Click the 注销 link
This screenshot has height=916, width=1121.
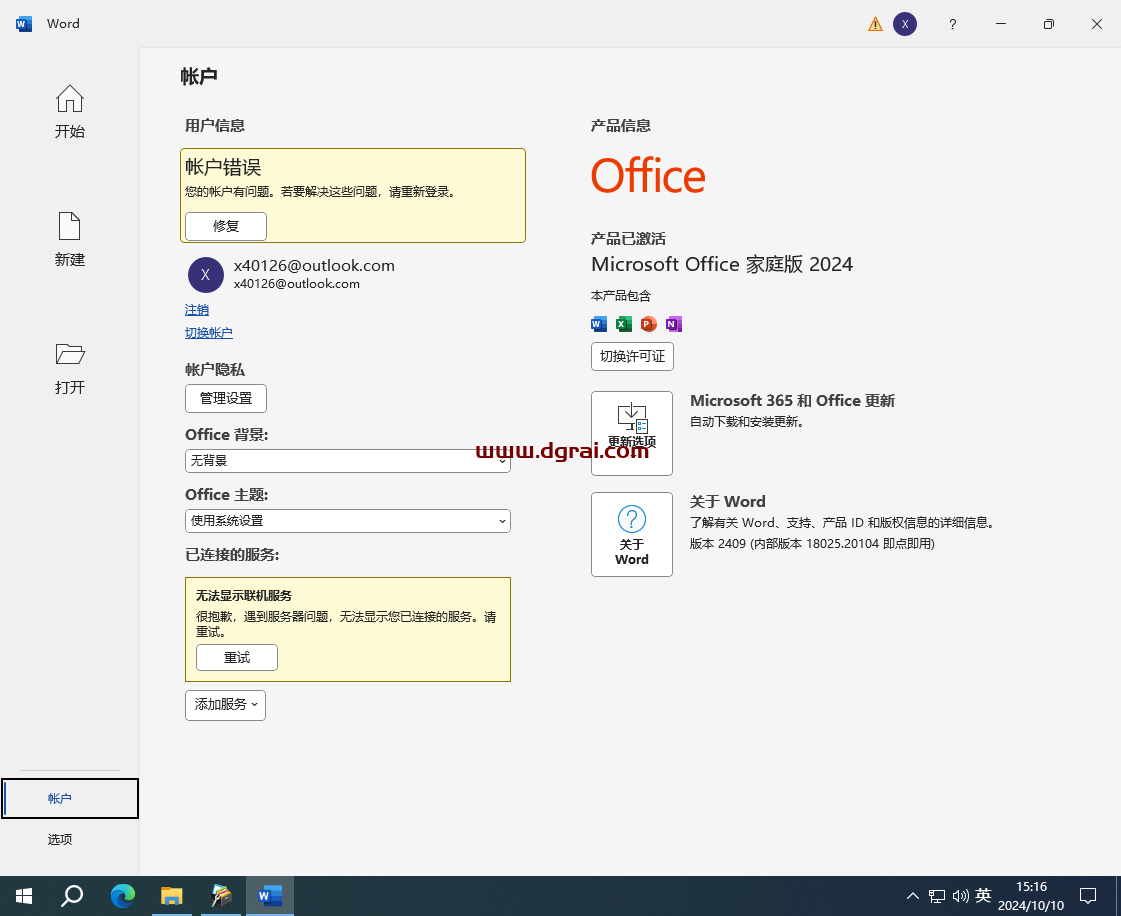(197, 310)
